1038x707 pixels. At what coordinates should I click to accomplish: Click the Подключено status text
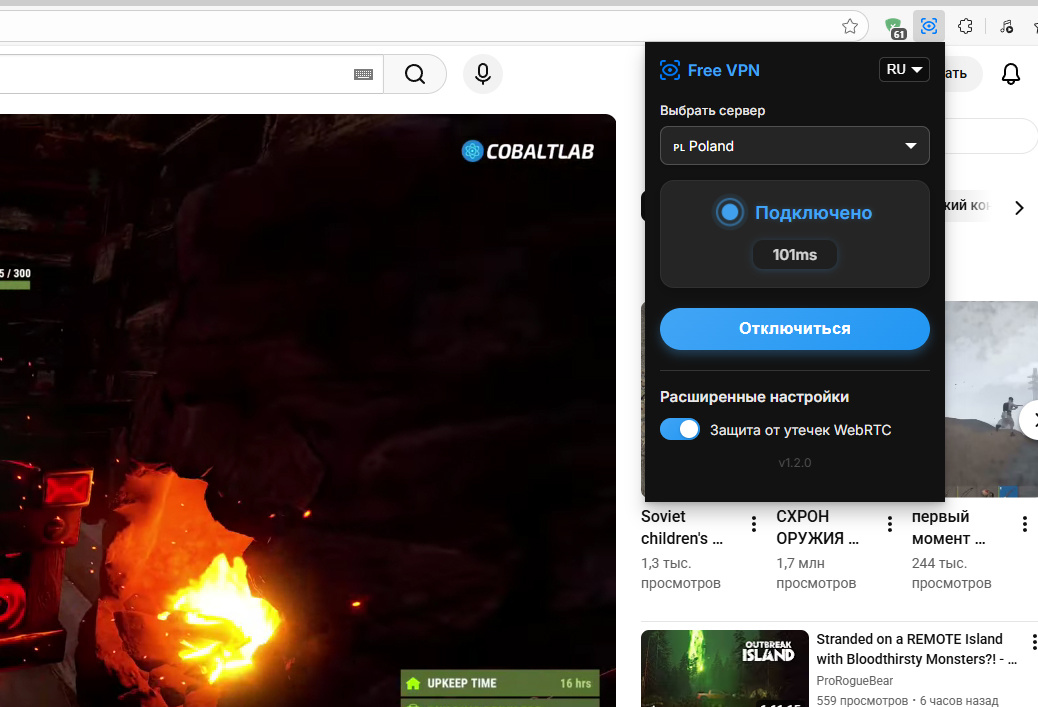pyautogui.click(x=814, y=212)
